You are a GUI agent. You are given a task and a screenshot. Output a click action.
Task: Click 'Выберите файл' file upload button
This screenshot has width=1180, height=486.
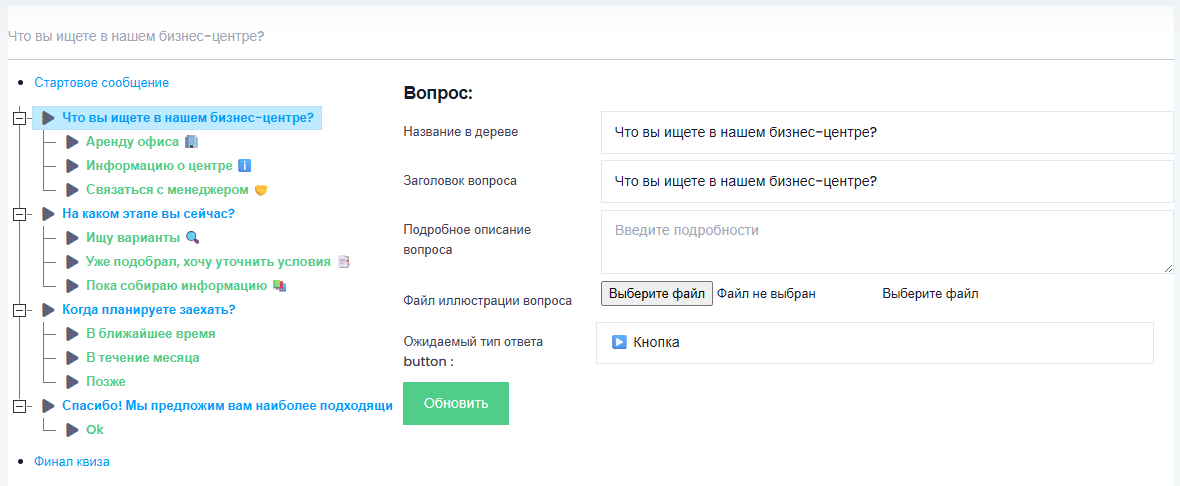pos(657,293)
